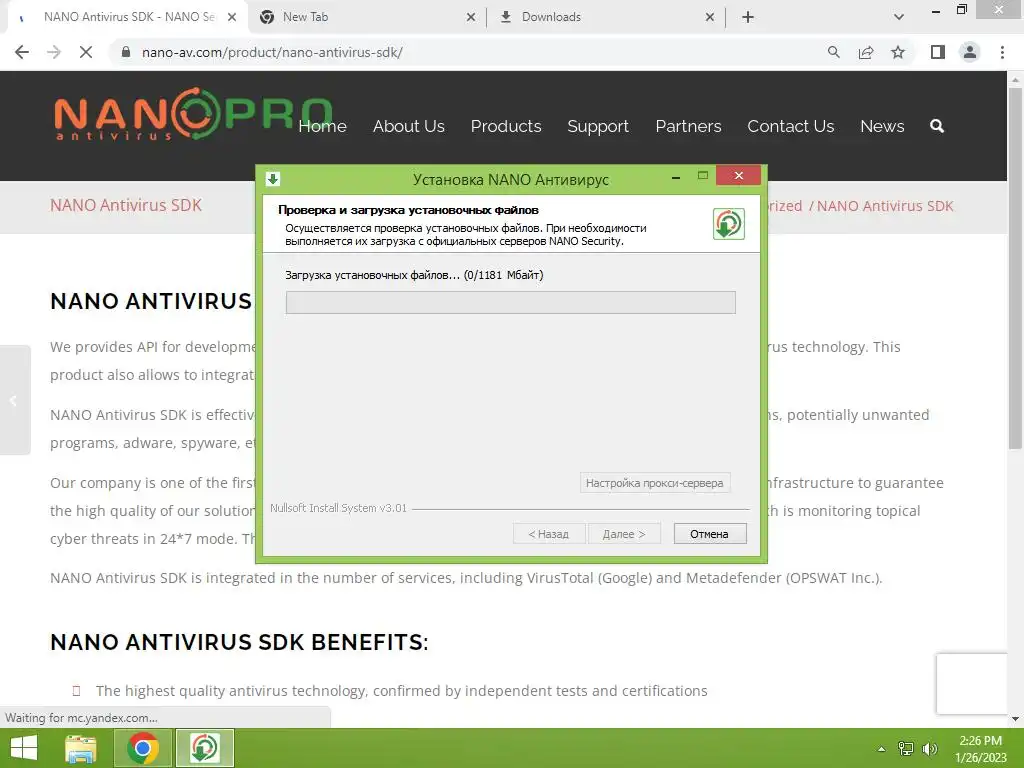
Task: Maximize the Chrome browser window
Action: (962, 10)
